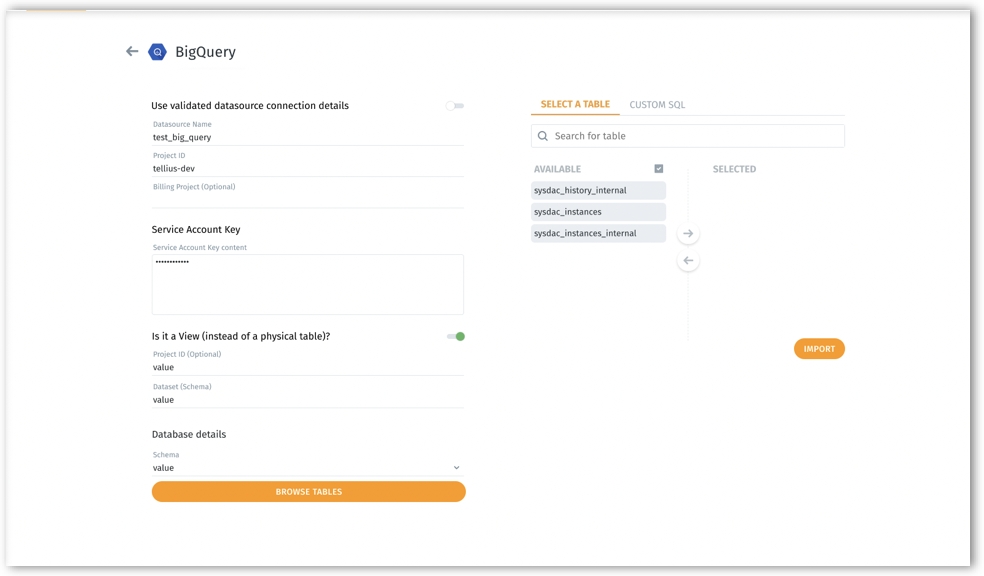Remove table using left arrow button
The height and width of the screenshot is (576, 984).
pos(688,261)
